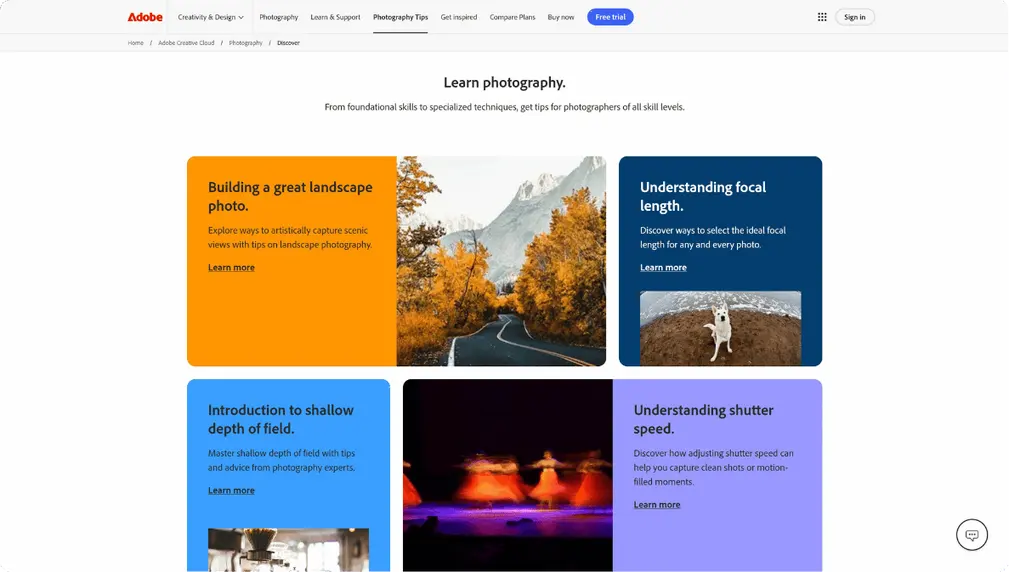Click the Sign in button
This screenshot has width=1009, height=572.
854,17
